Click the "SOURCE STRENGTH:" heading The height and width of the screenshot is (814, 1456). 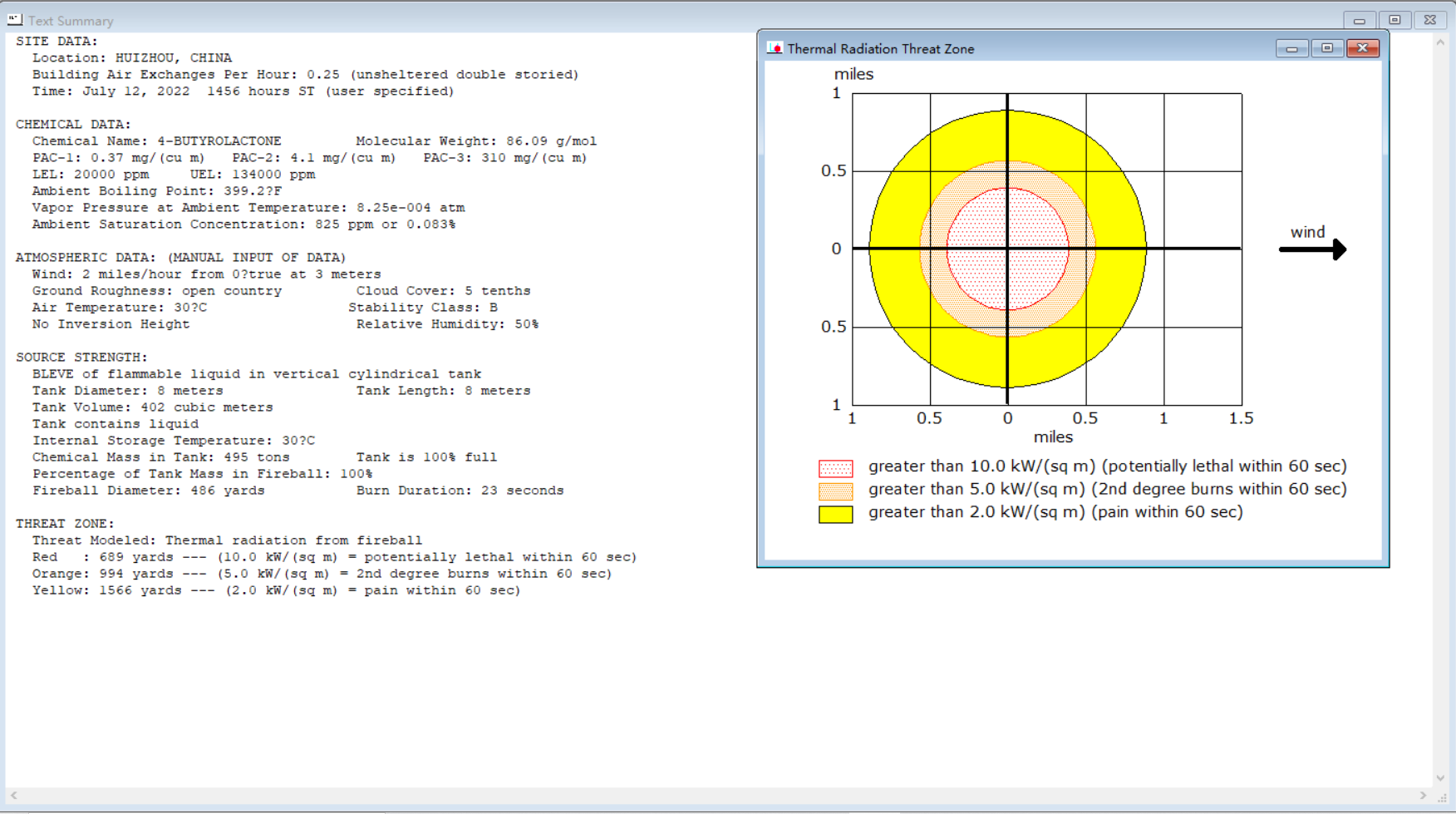pyautogui.click(x=81, y=358)
